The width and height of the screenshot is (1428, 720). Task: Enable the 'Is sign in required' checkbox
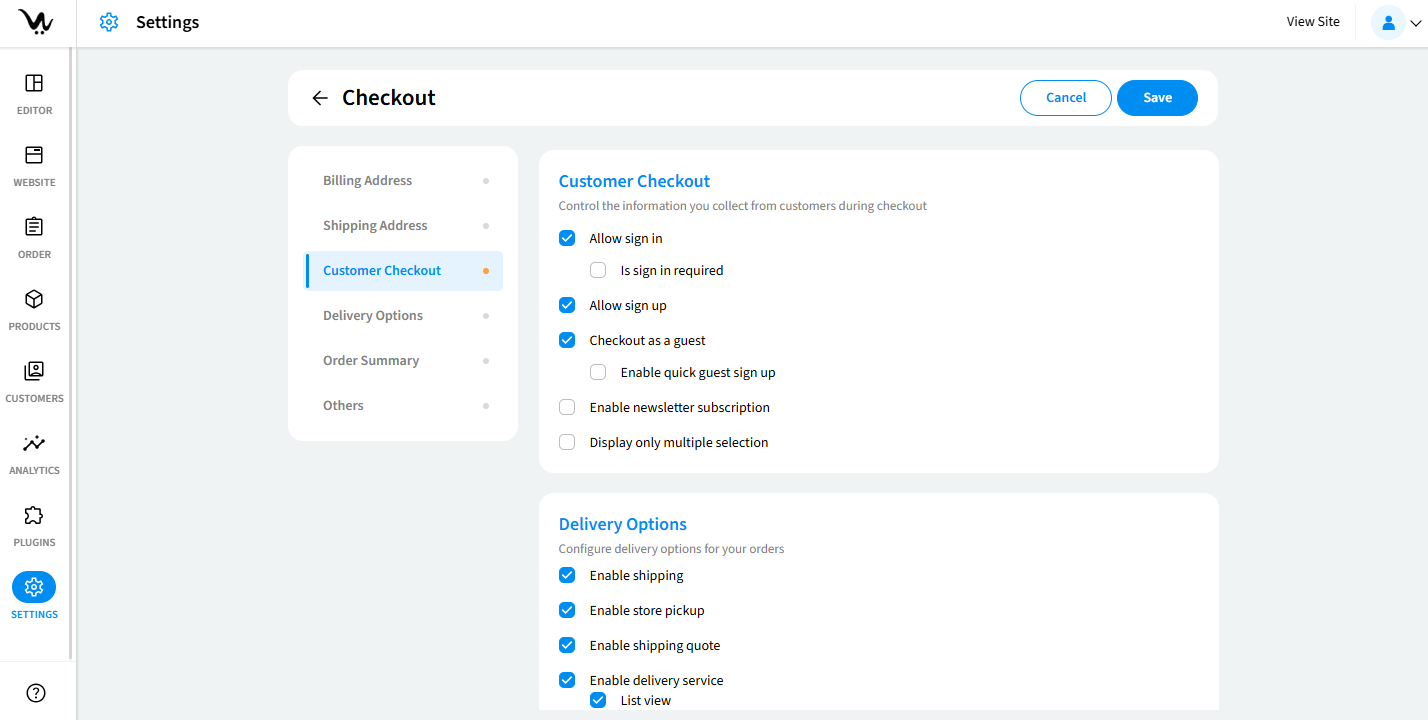598,270
